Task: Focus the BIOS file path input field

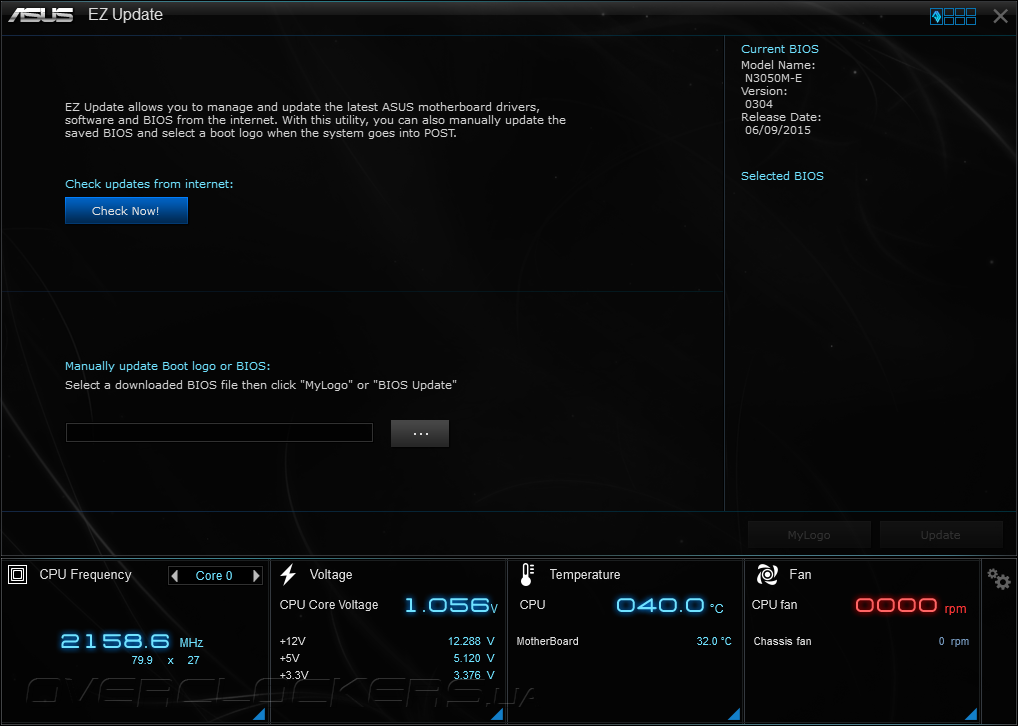Action: point(219,432)
